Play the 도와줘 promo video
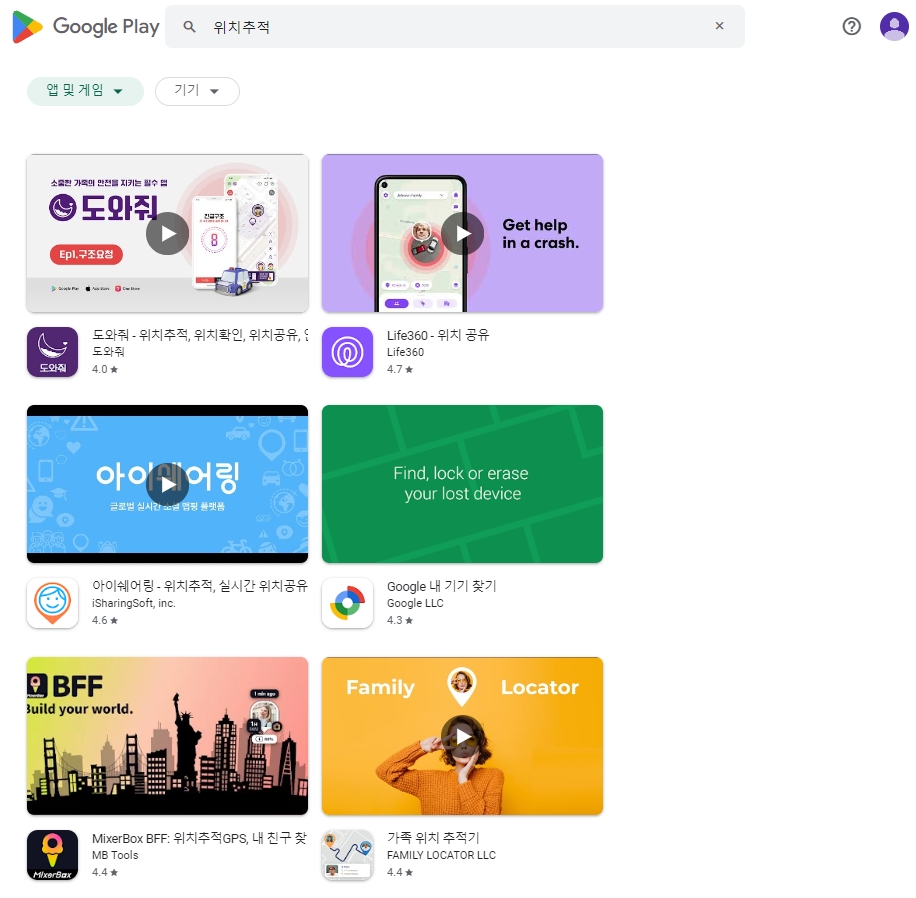 point(168,234)
